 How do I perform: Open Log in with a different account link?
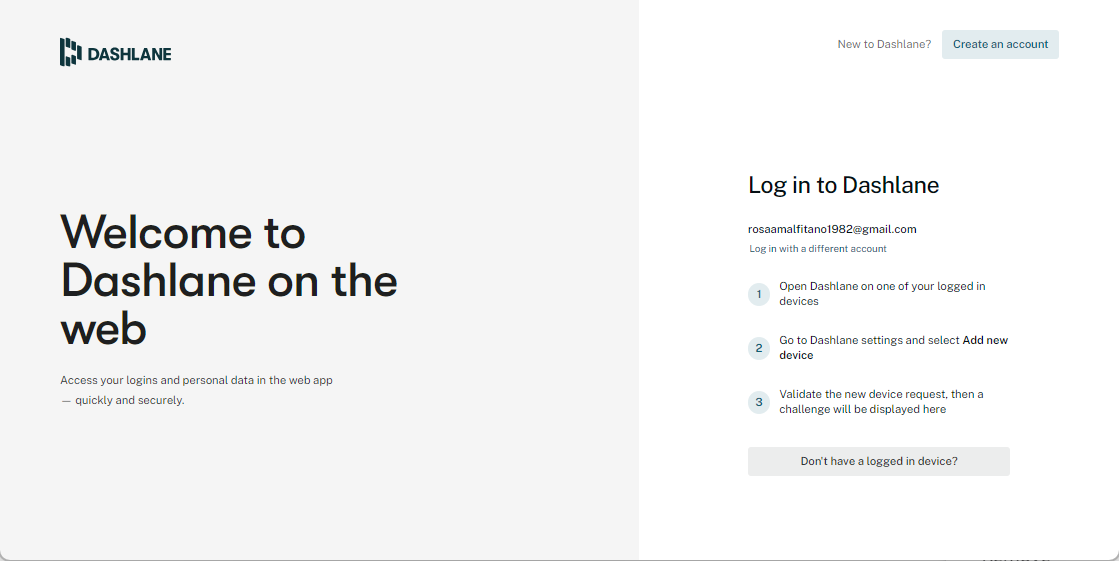818,249
